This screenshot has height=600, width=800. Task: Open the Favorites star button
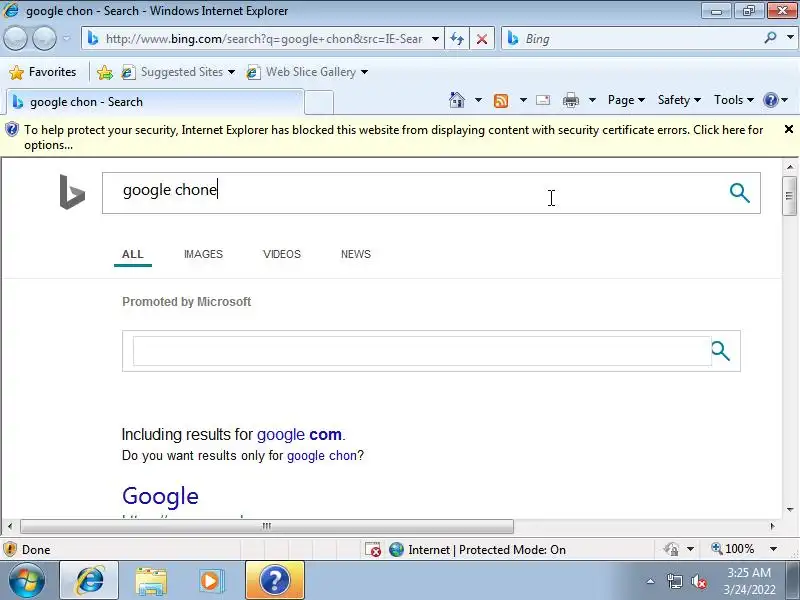coord(43,72)
